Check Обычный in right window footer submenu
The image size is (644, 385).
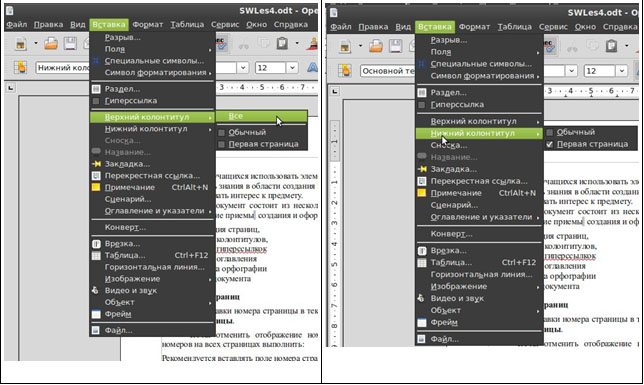[550, 132]
